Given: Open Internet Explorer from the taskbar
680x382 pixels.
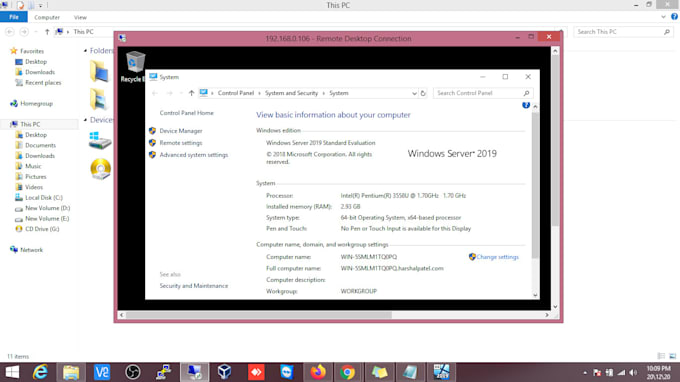Looking at the screenshot, I should tap(40, 372).
